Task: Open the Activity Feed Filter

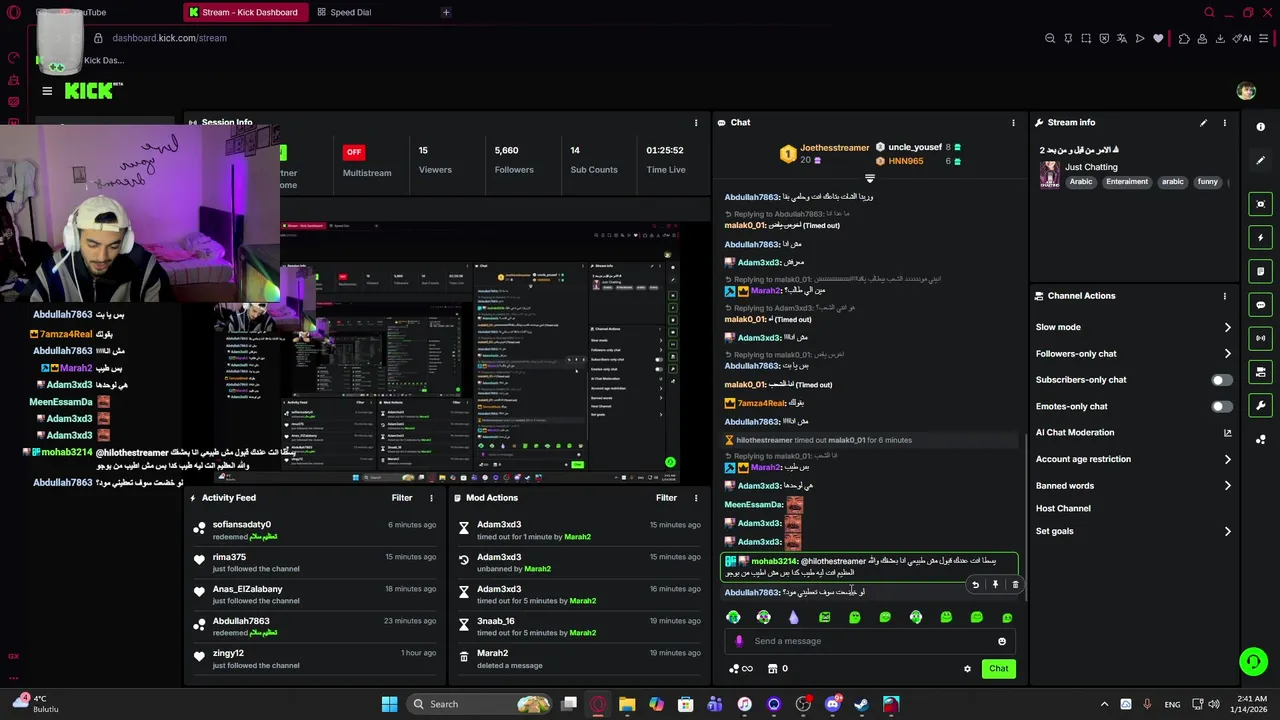Action: pyautogui.click(x=401, y=498)
